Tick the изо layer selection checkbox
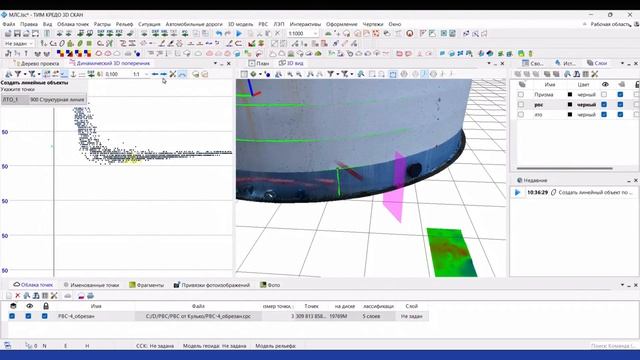The image size is (640, 360). (520, 115)
